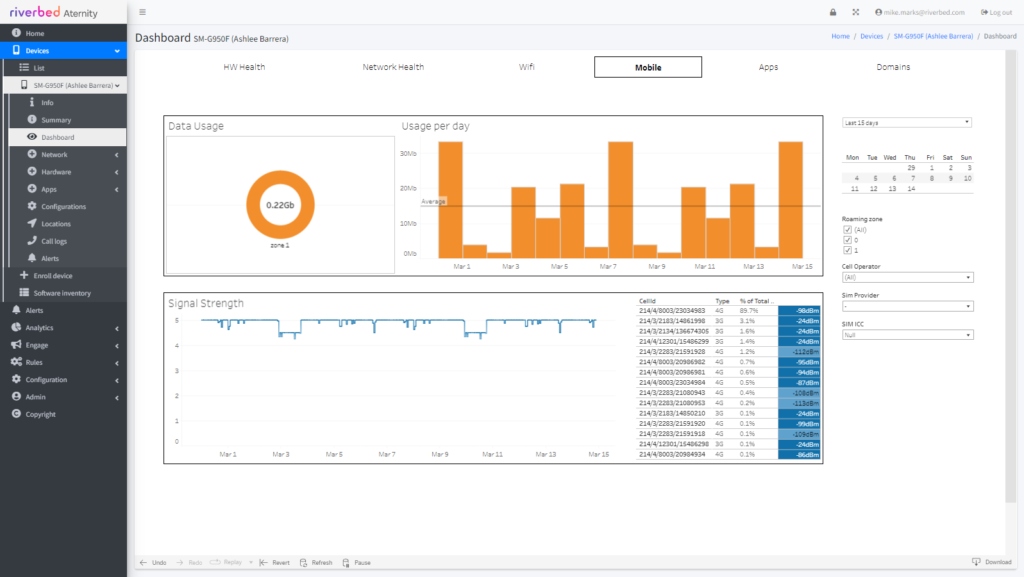Open Call logs phone icon
The width and height of the screenshot is (1024, 577).
click(x=32, y=241)
